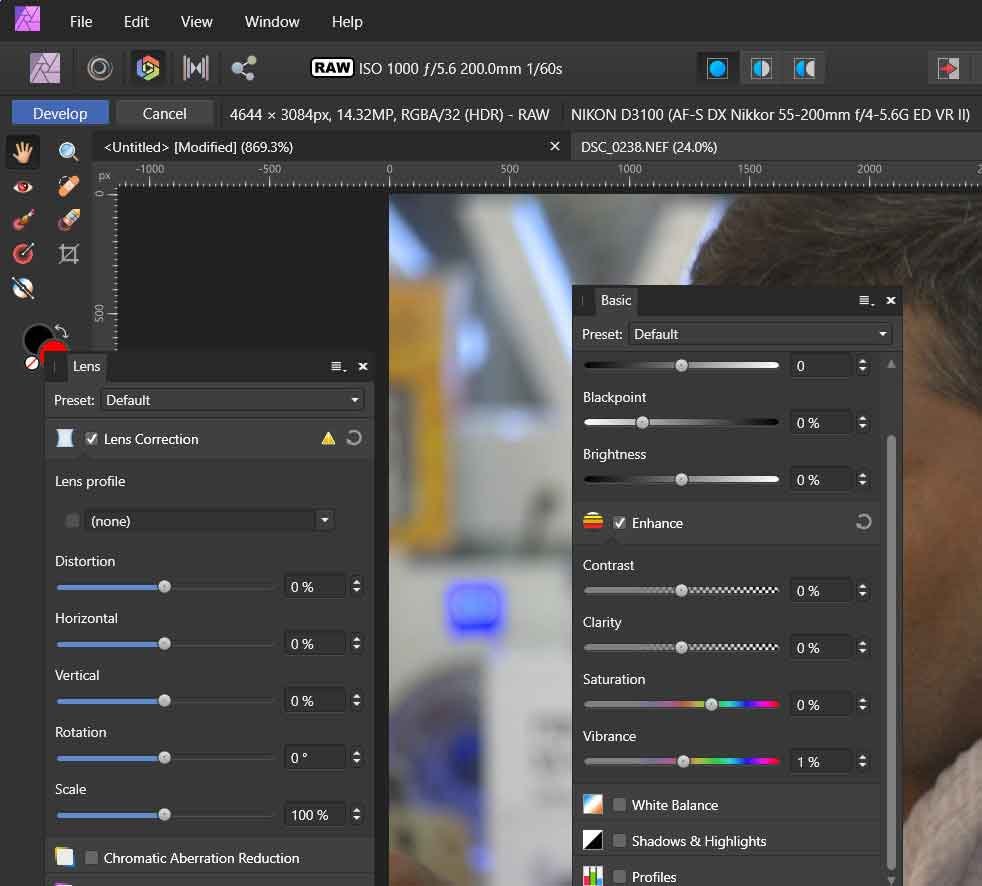The image size is (982, 886).
Task: Switch to the Tone Mapping persona
Action: [x=195, y=68]
